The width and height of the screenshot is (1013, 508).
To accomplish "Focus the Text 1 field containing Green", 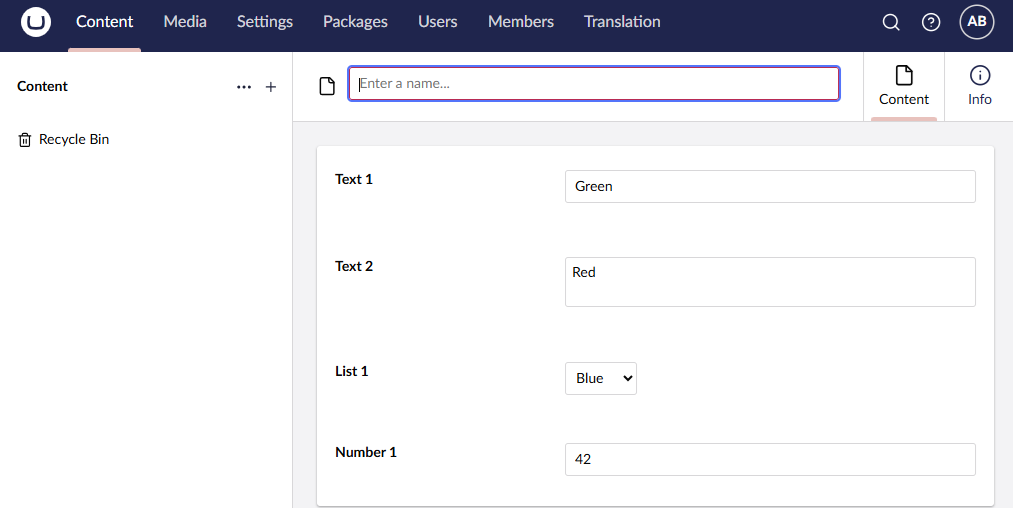I will [770, 186].
